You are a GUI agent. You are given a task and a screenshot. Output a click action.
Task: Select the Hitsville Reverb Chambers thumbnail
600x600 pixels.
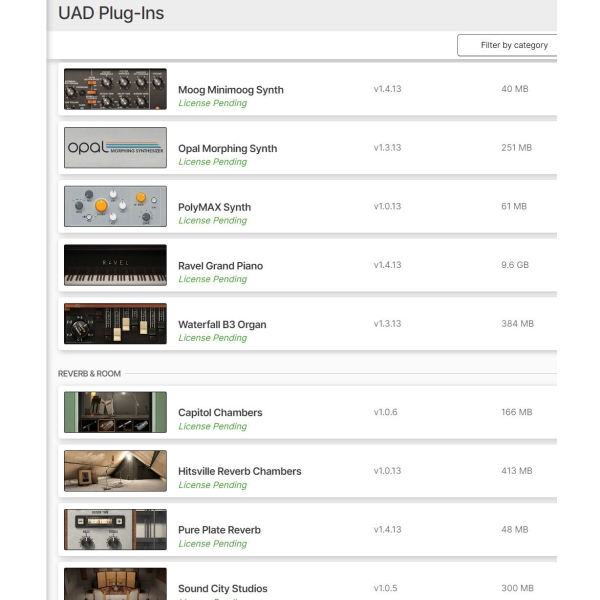coord(115,471)
